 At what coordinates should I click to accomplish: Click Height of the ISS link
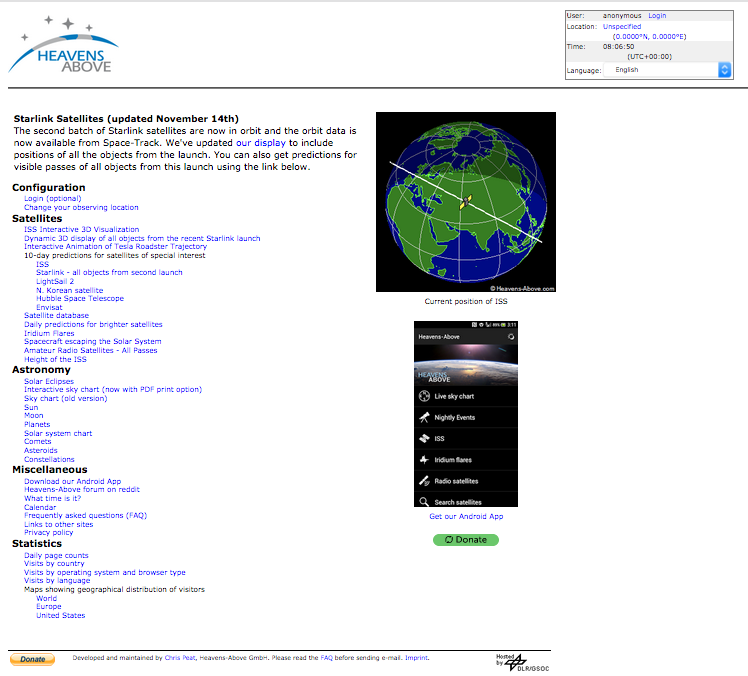tap(55, 360)
